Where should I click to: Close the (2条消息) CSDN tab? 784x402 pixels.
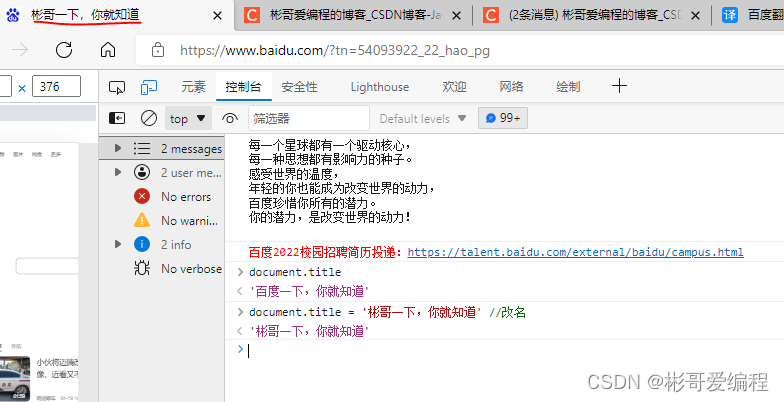695,16
